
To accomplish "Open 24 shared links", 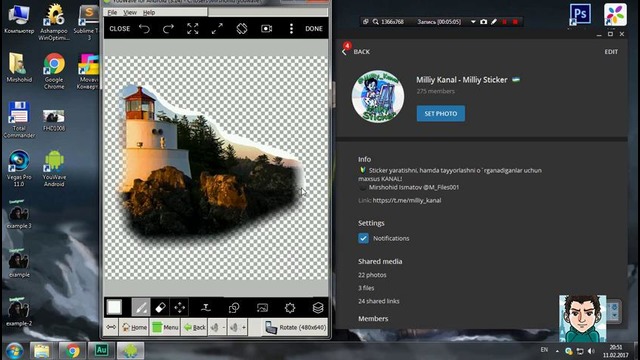I will [379, 301].
